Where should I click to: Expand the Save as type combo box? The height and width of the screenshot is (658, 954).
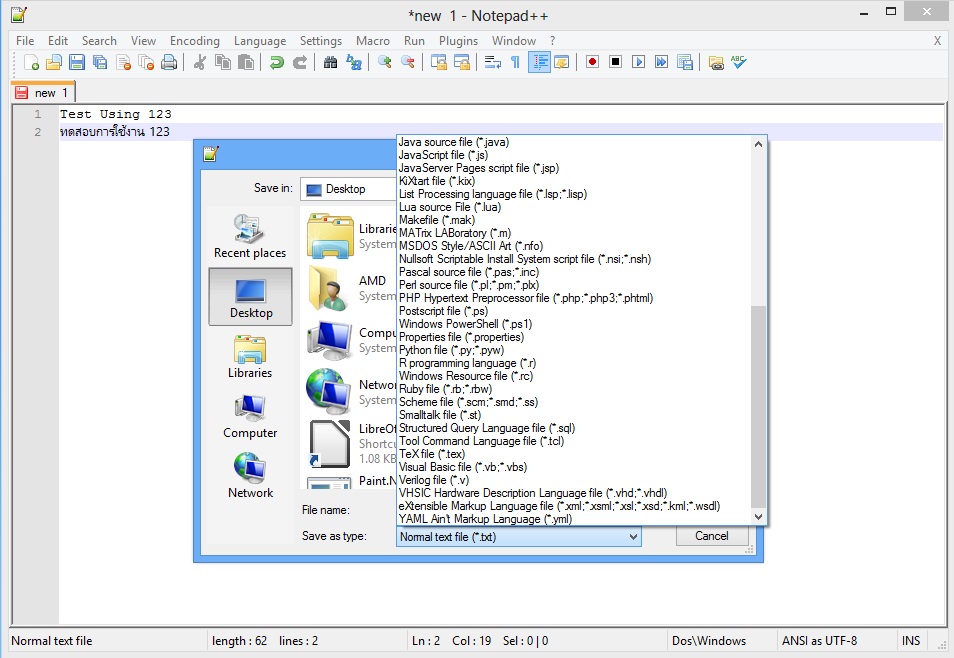tap(632, 537)
